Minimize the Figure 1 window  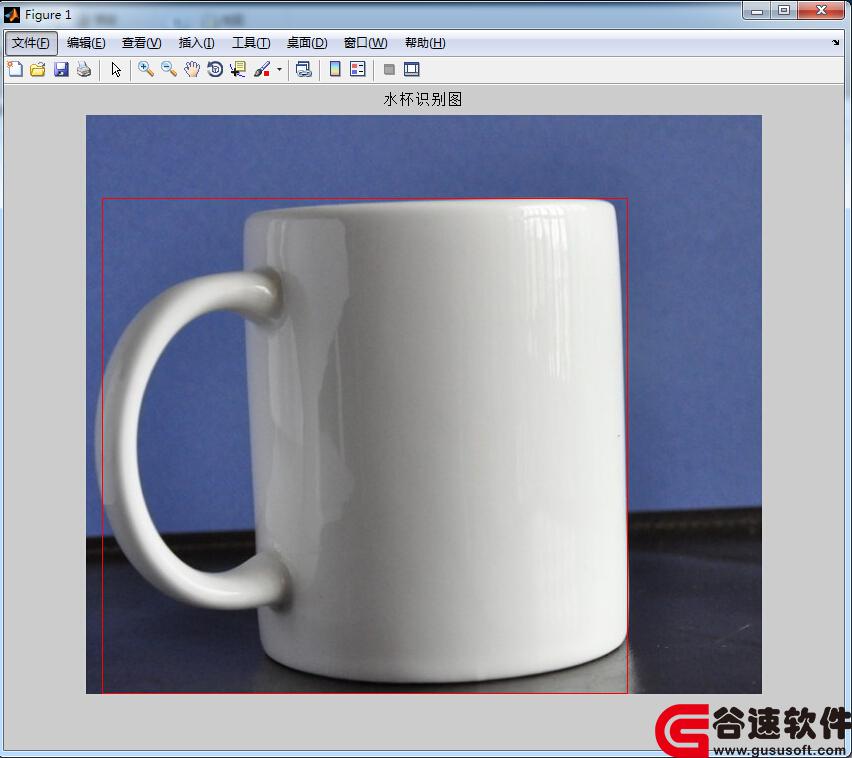click(756, 10)
